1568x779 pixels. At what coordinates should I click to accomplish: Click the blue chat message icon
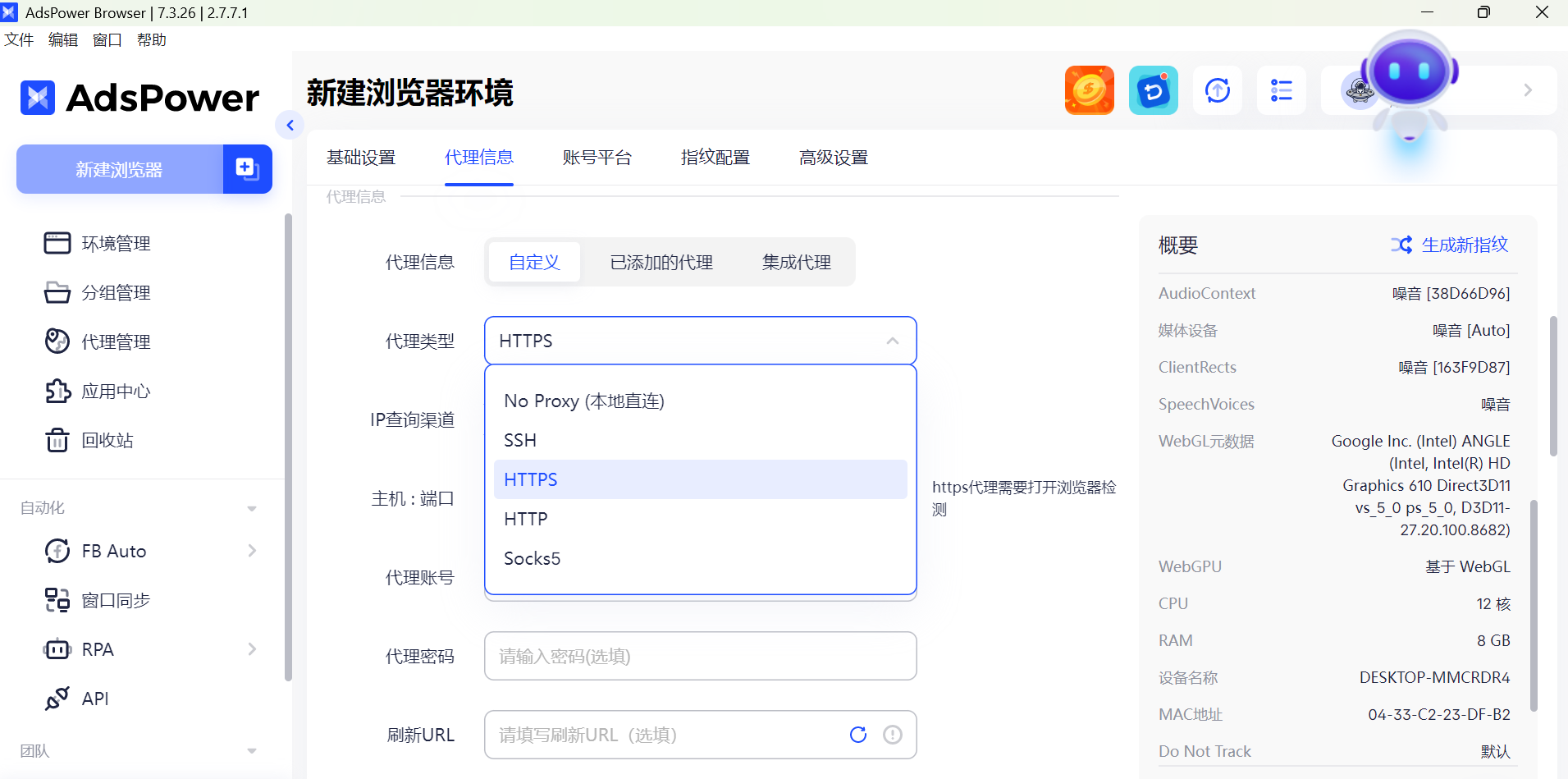(1153, 90)
